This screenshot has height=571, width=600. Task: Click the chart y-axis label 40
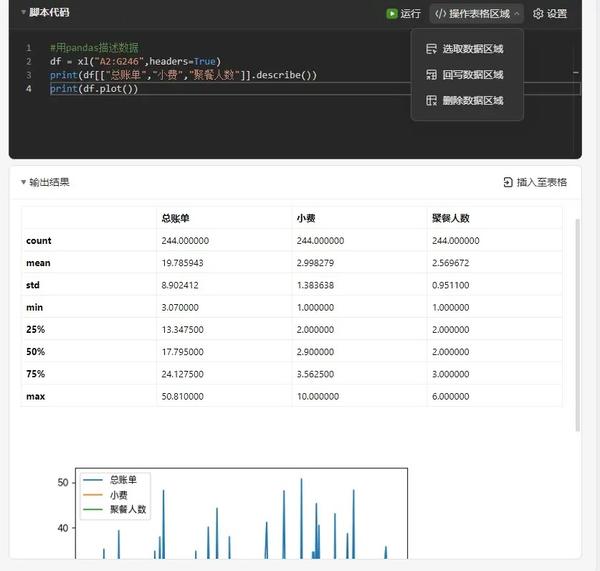pyautogui.click(x=63, y=528)
